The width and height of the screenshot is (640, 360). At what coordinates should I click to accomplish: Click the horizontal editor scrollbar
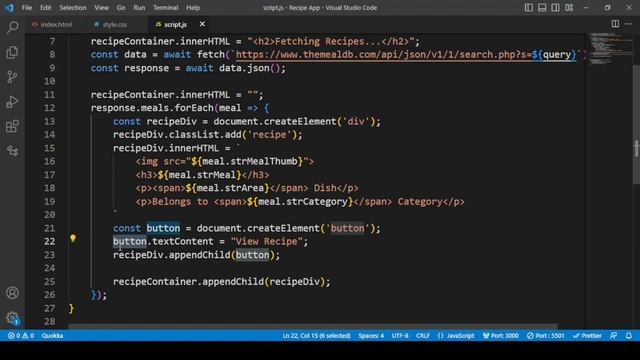coord(312,327)
